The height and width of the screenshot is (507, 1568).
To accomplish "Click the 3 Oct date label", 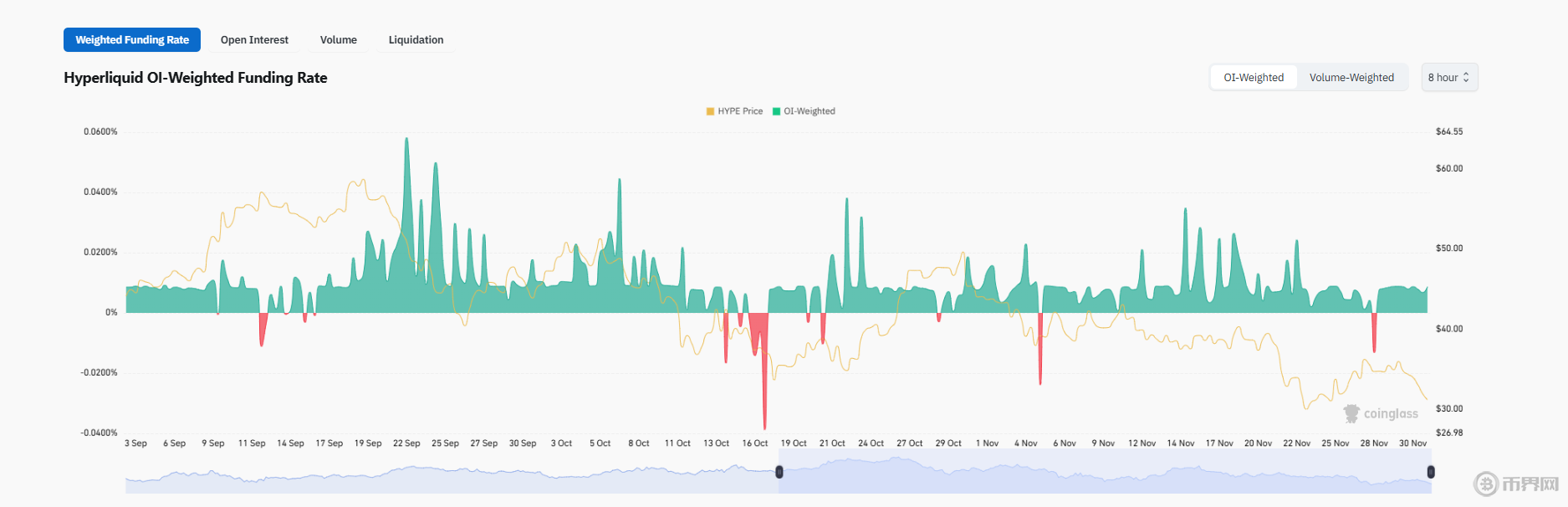I will pyautogui.click(x=561, y=443).
